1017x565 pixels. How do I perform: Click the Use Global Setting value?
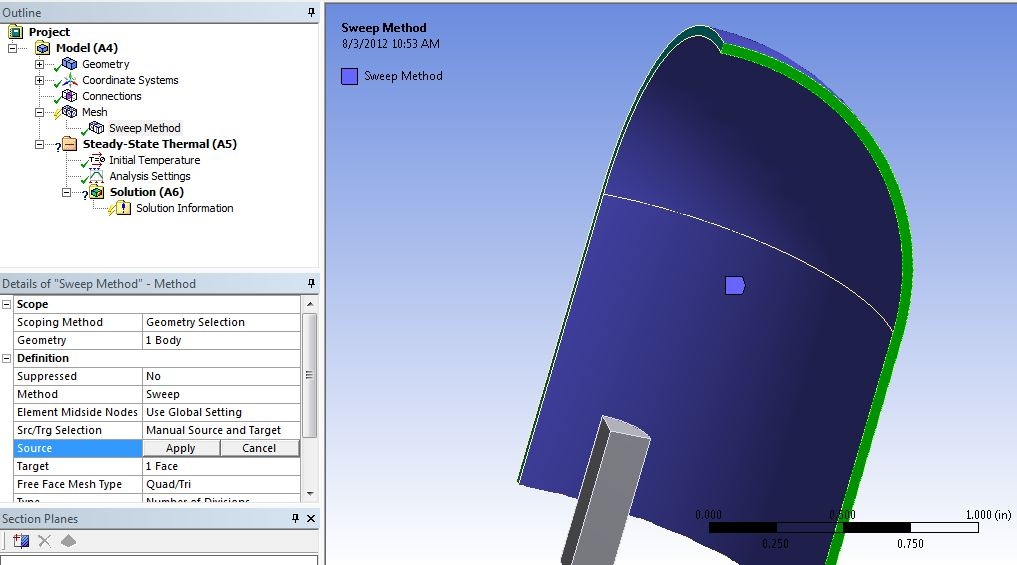[x=221, y=413]
